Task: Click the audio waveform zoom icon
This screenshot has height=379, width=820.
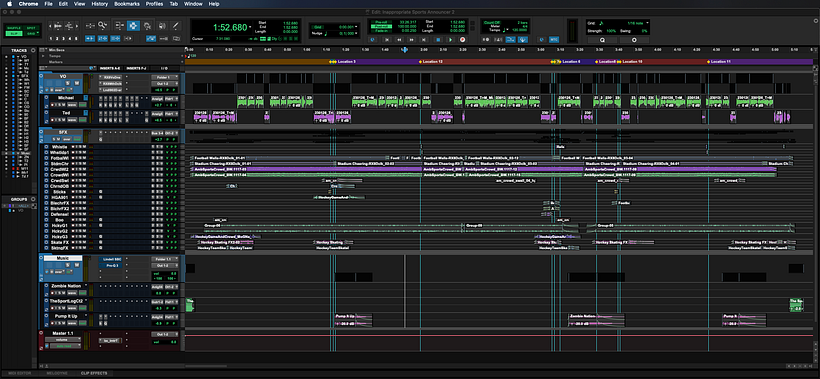Action: coord(58,26)
